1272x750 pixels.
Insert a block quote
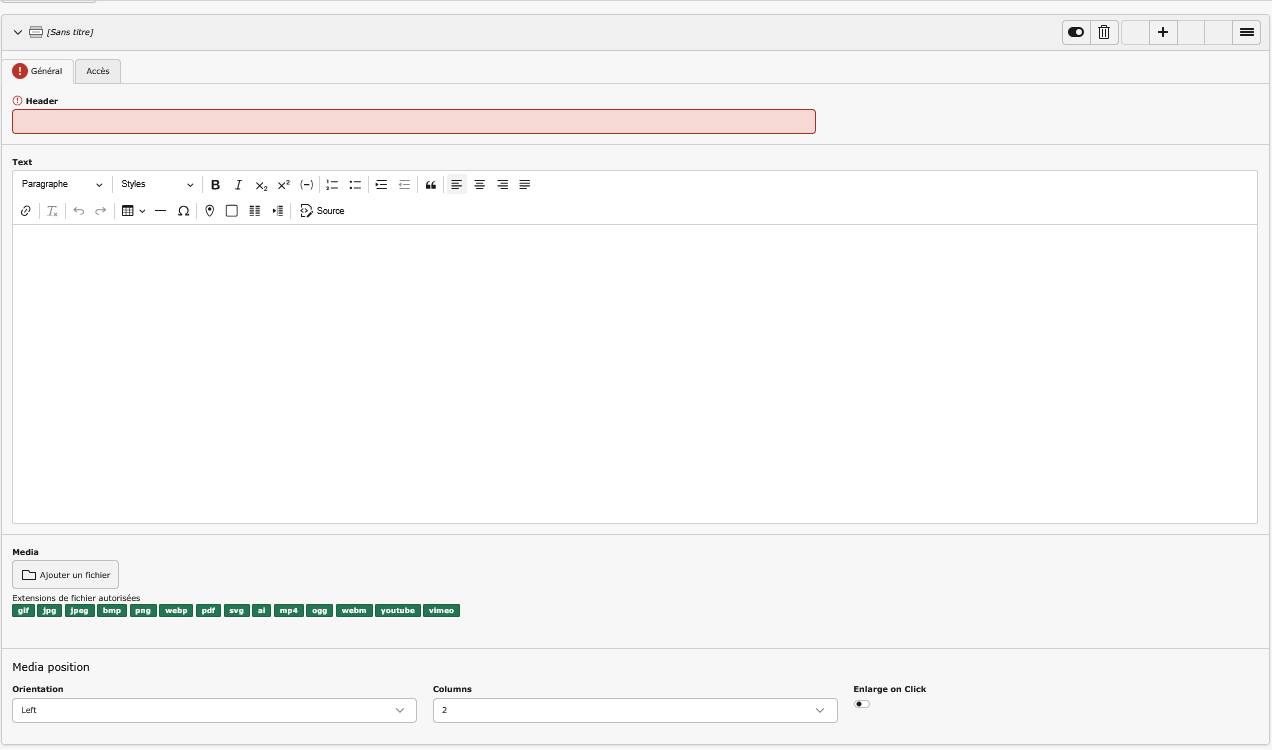[431, 185]
